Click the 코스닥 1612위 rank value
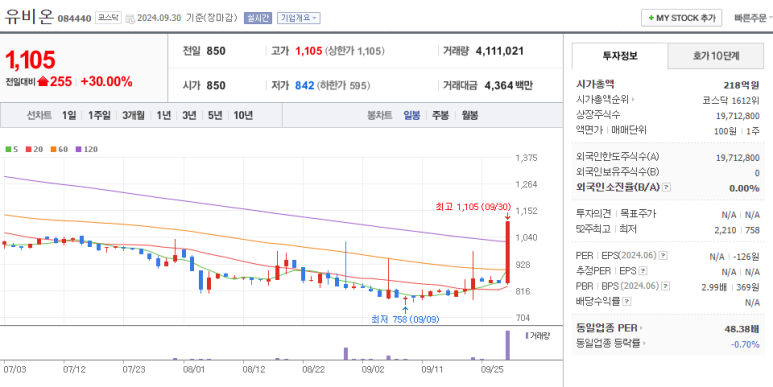Screen dimensions: 773x387 (x=731, y=100)
